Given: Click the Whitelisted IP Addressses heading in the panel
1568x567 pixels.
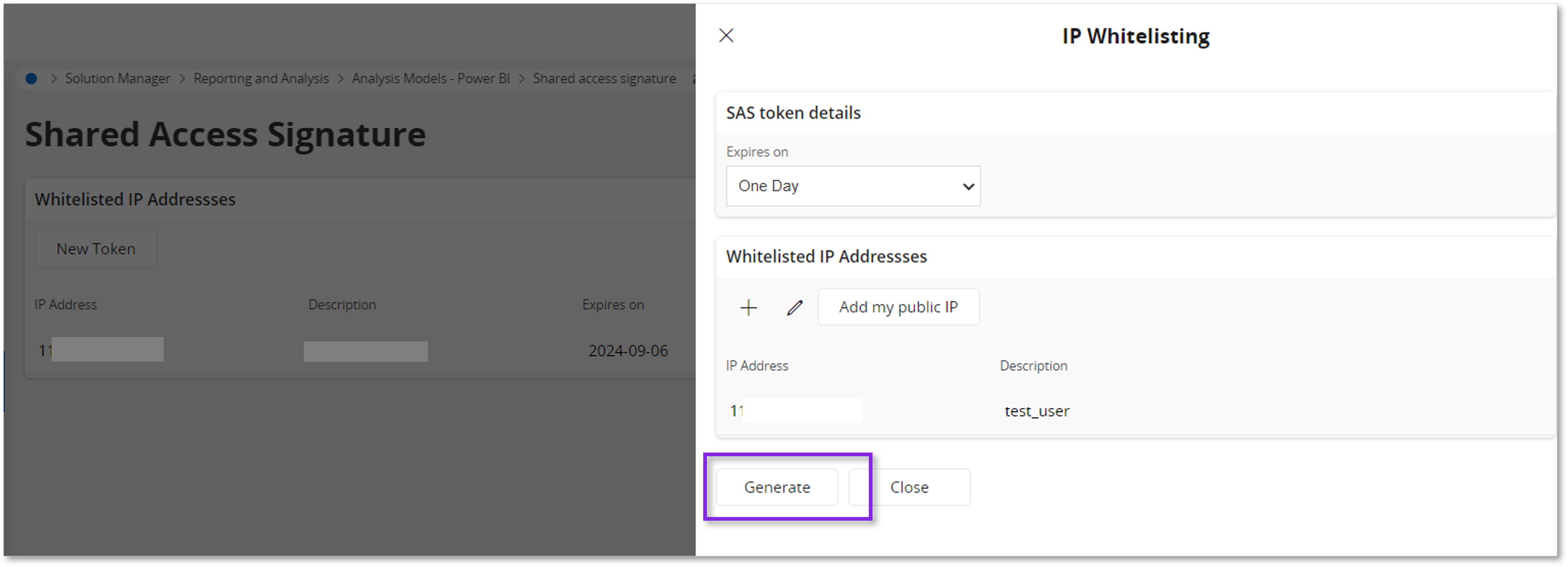Looking at the screenshot, I should (x=826, y=256).
